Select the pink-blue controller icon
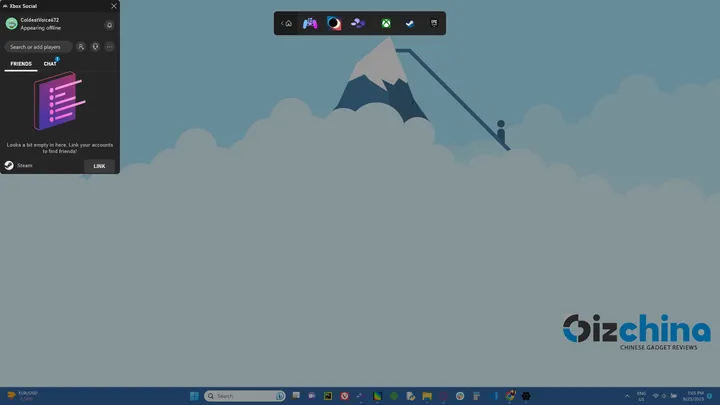 pos(310,23)
